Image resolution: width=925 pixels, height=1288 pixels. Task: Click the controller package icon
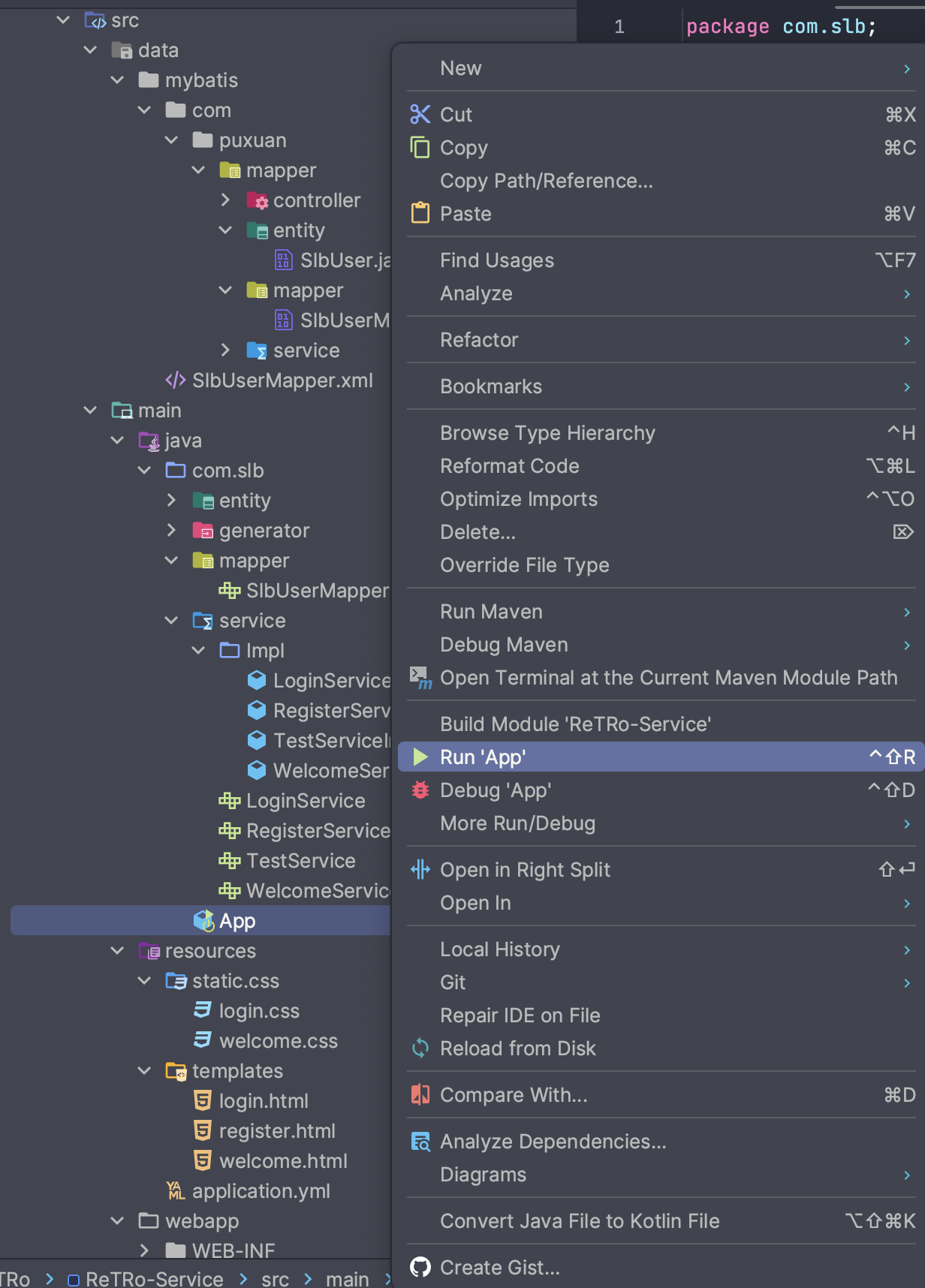tap(257, 200)
